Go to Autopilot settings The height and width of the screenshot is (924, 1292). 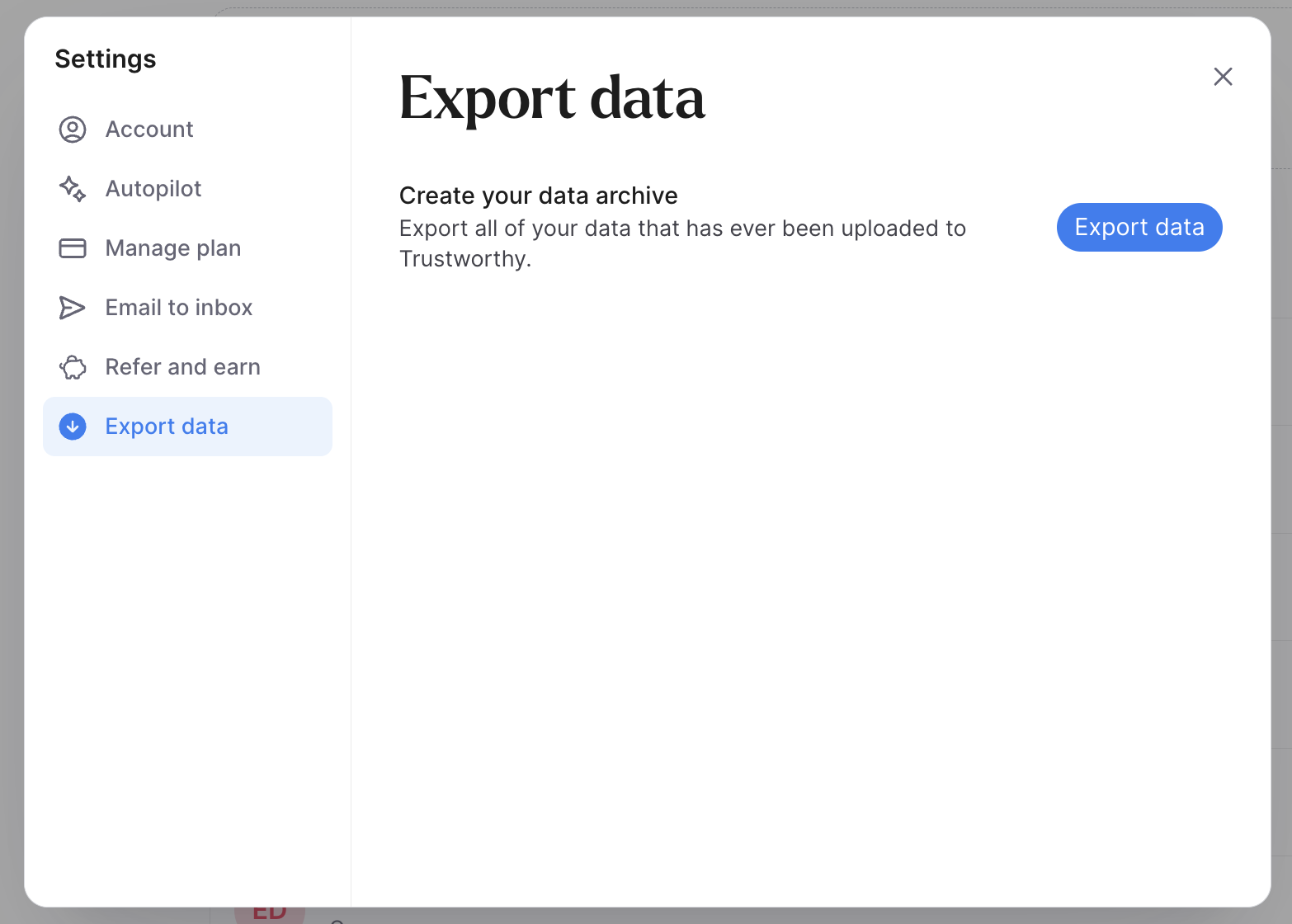153,189
